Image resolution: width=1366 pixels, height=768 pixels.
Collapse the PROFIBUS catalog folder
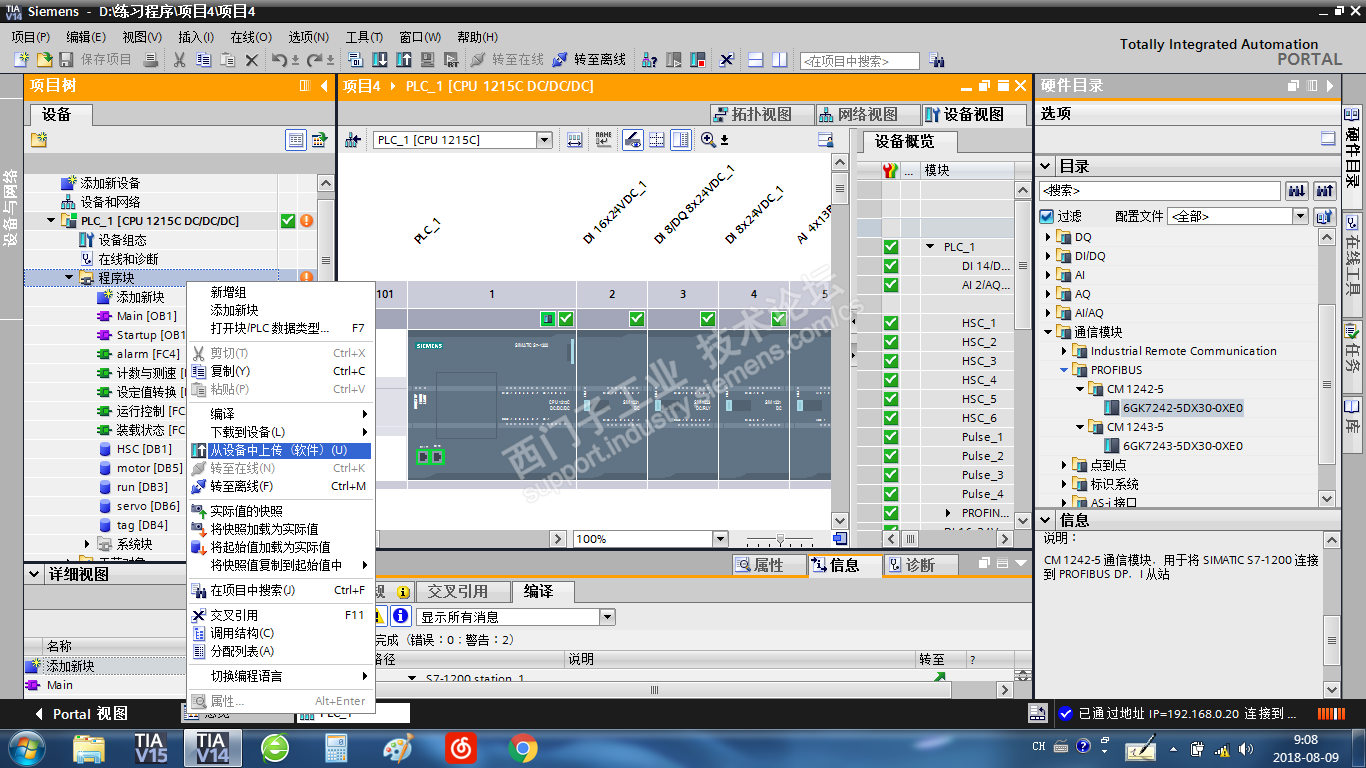(x=1065, y=370)
